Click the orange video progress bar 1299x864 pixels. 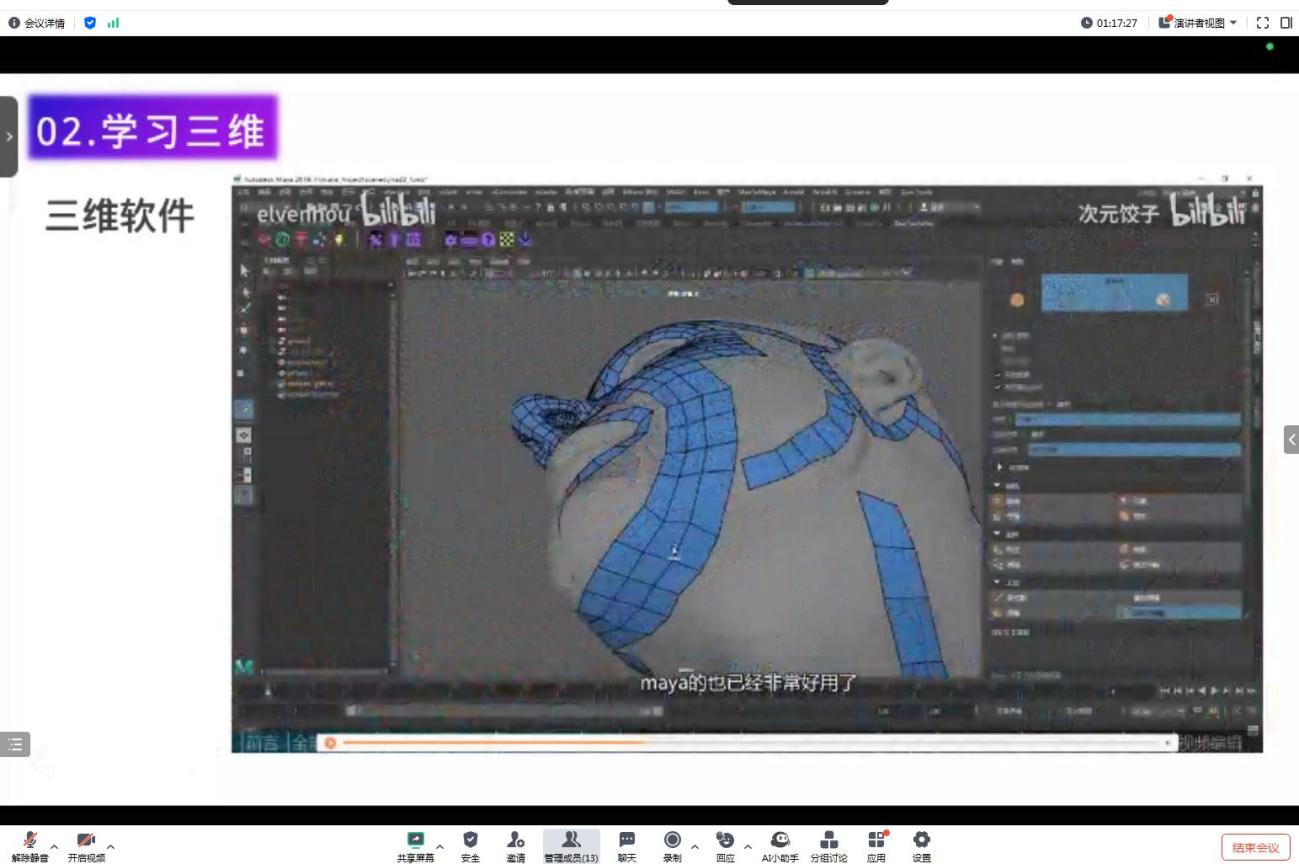[x=490, y=743]
